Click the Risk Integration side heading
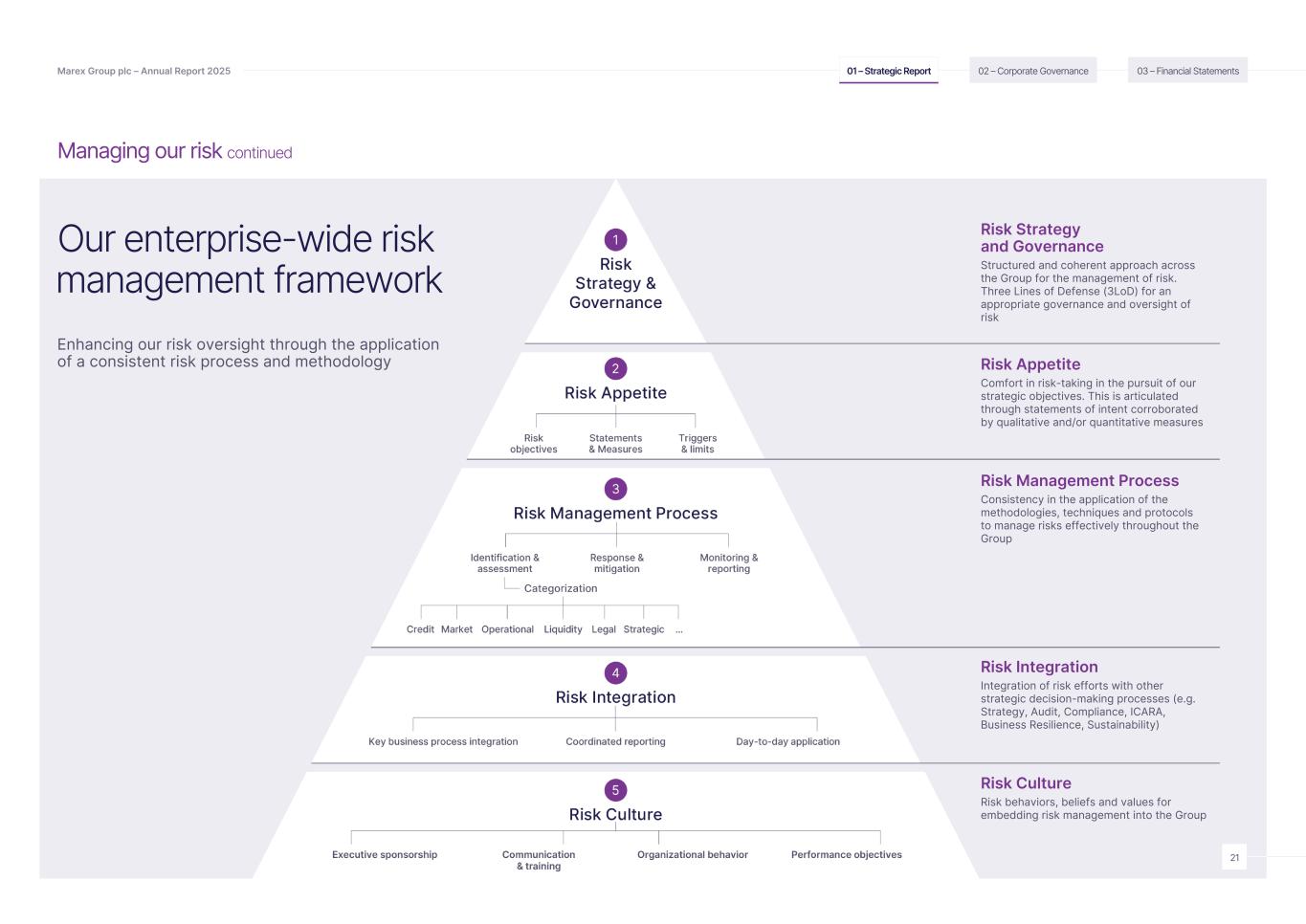The height and width of the screenshot is (924, 1306). (x=1039, y=667)
